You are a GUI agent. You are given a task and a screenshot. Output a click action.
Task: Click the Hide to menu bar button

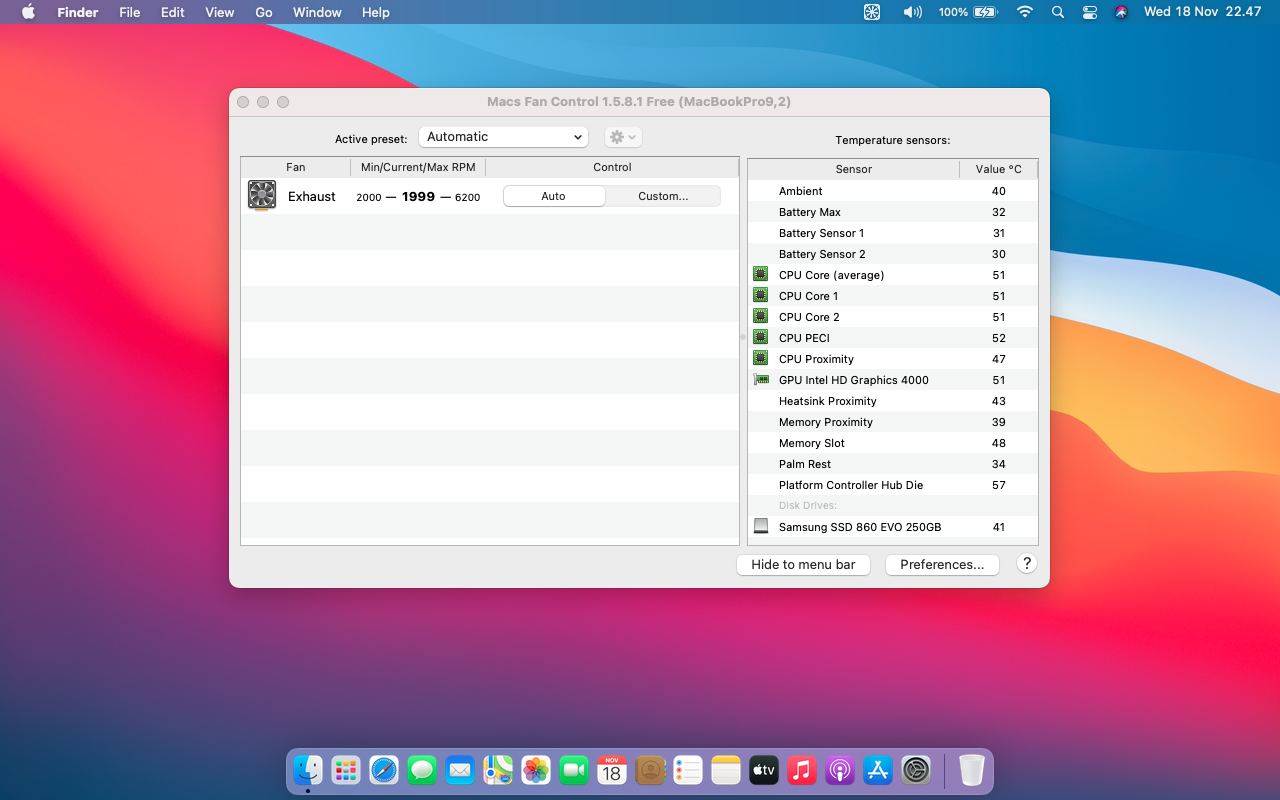click(803, 565)
